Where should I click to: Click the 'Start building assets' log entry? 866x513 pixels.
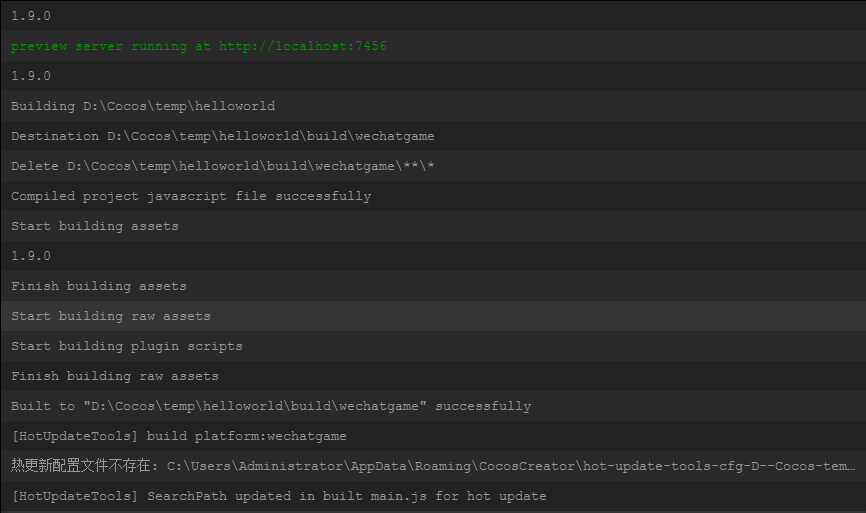pos(95,226)
